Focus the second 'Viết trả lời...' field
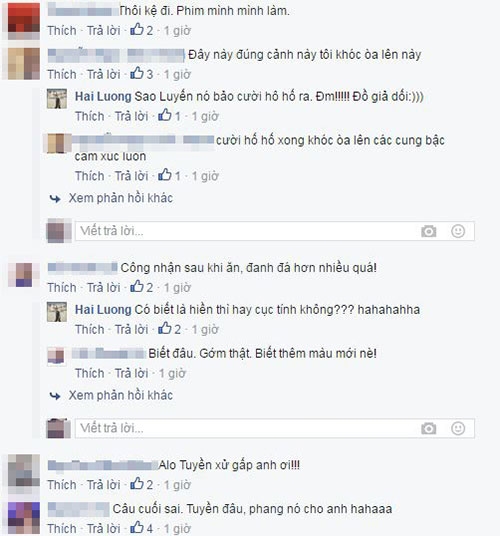500x536 pixels. [274, 428]
